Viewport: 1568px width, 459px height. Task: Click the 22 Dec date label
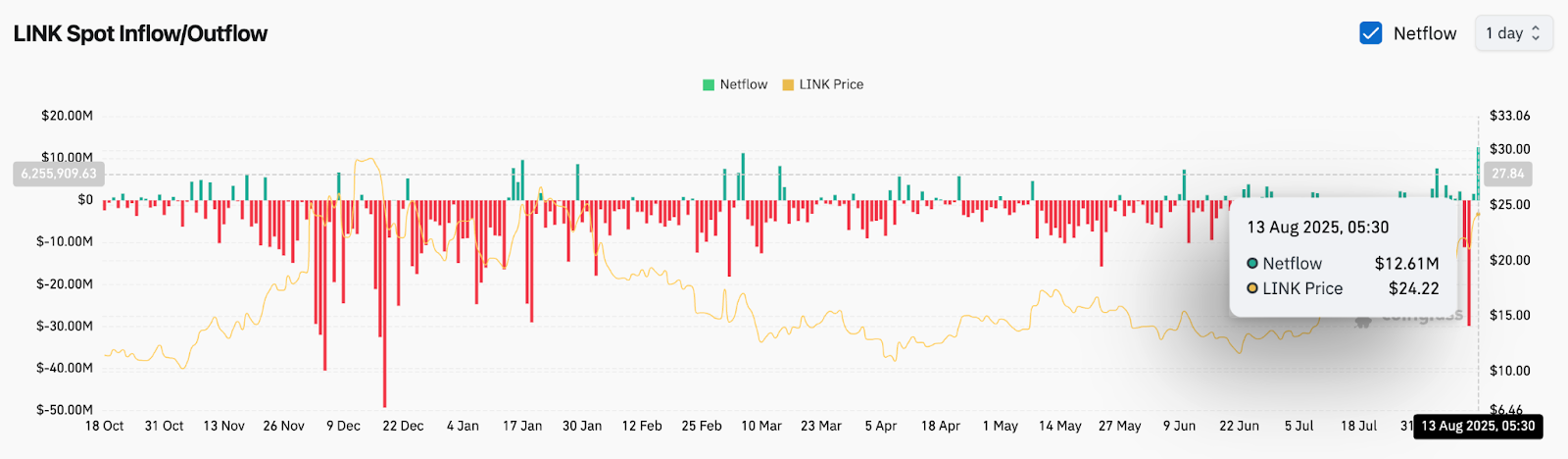(x=403, y=426)
